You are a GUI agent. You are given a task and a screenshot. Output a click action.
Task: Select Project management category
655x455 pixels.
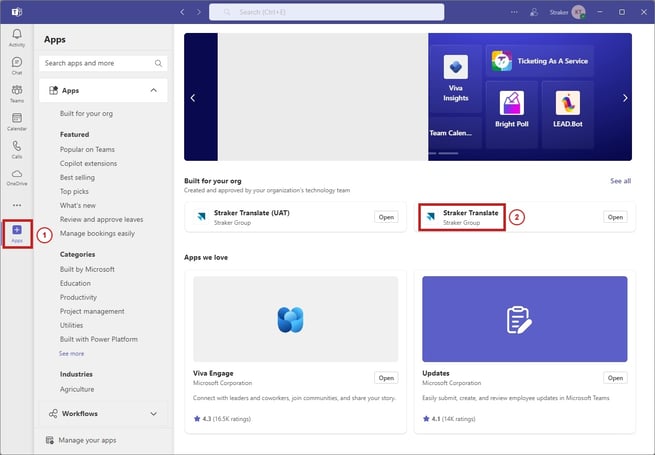tap(92, 311)
